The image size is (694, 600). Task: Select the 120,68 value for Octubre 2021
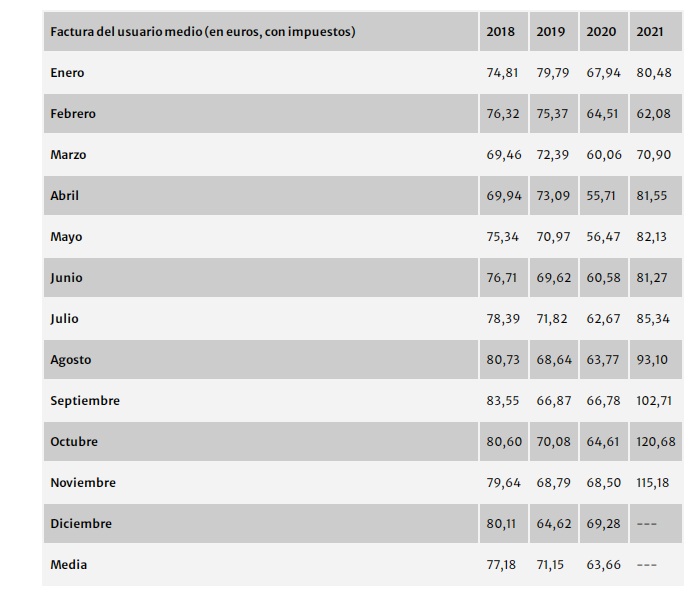[x=653, y=442]
